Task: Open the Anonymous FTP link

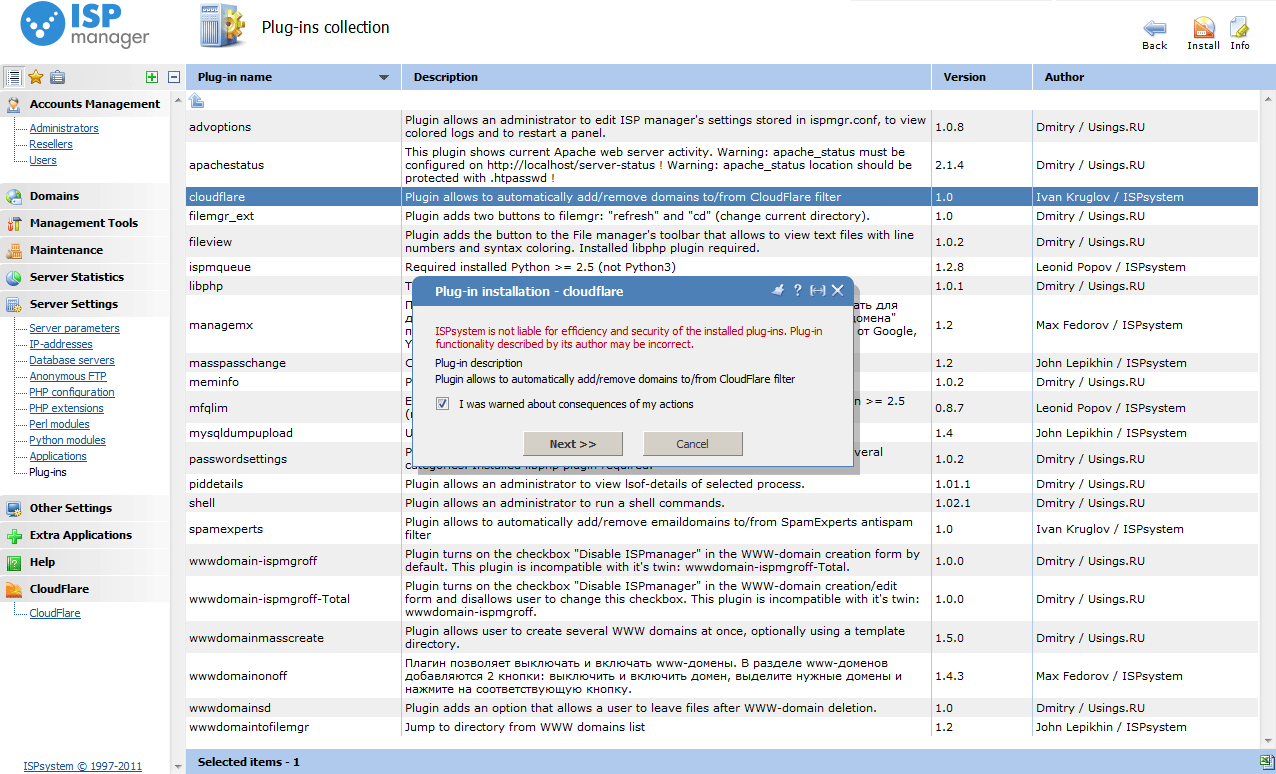Action: (x=67, y=376)
